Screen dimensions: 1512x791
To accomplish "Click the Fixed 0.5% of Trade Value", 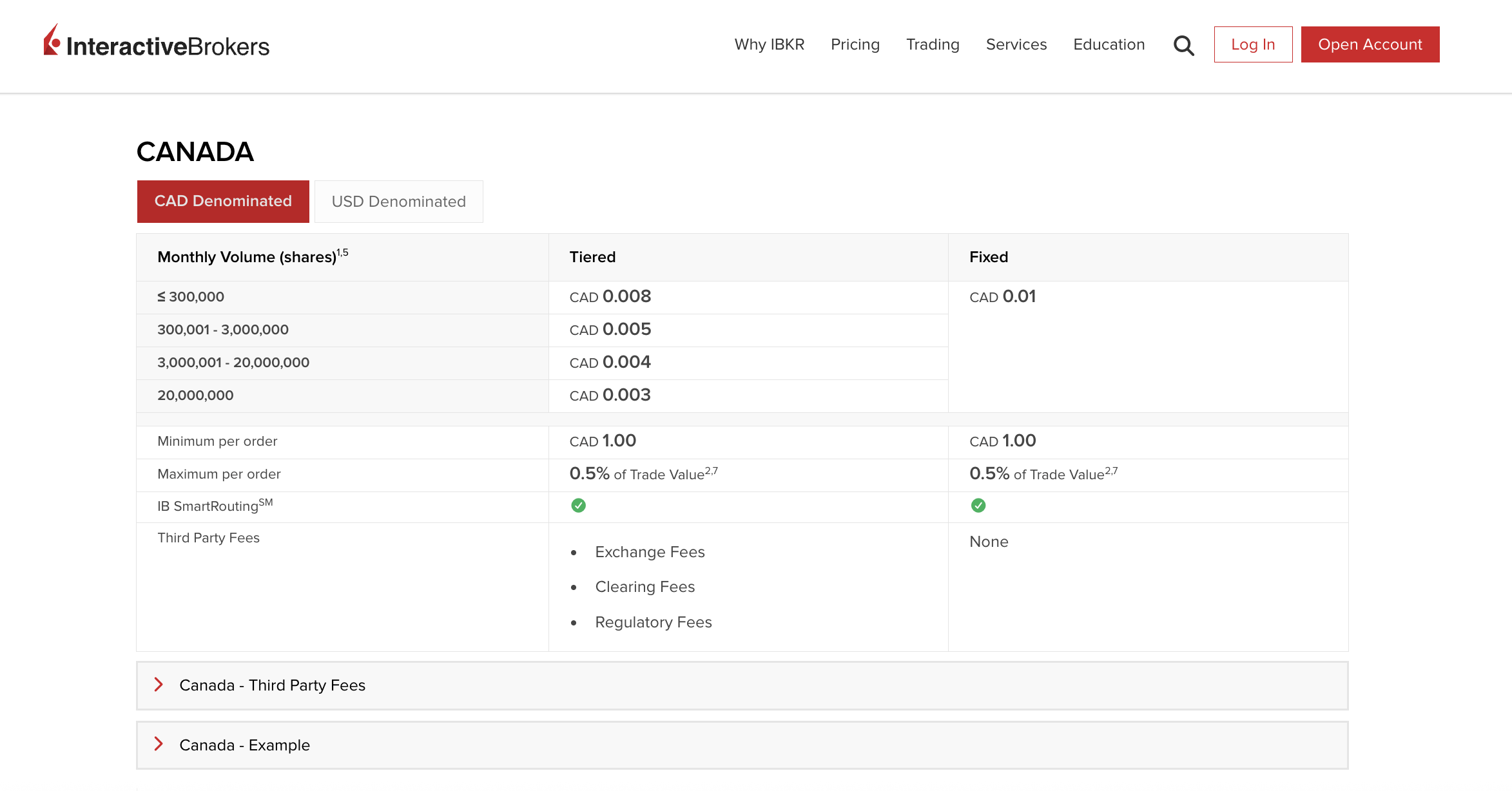I will coord(1043,473).
